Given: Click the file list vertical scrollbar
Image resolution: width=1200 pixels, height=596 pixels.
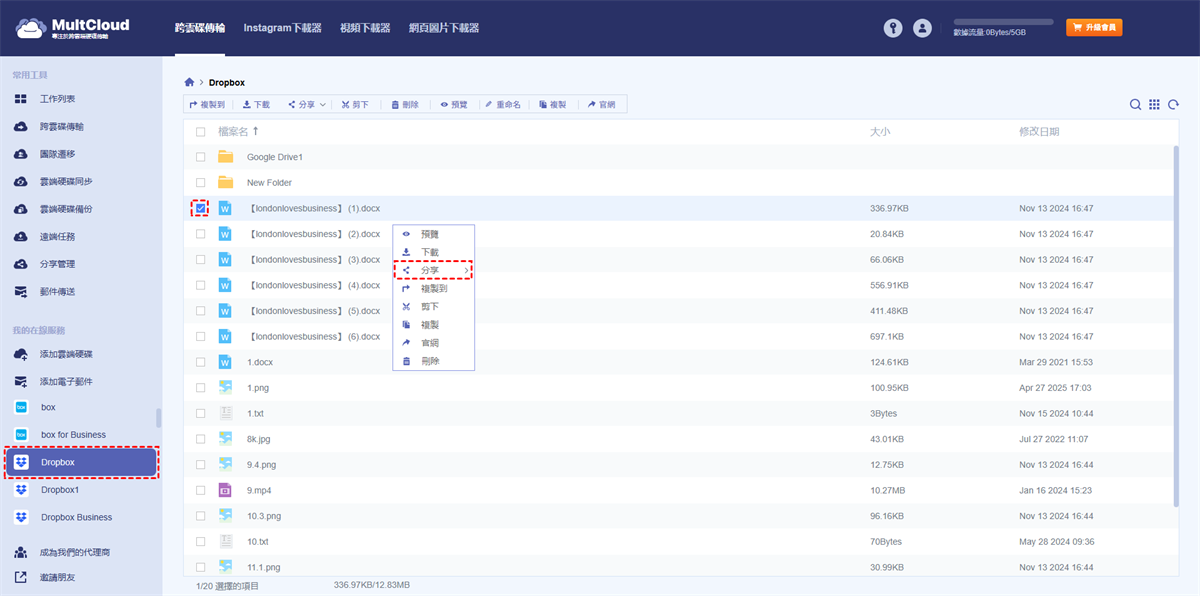Looking at the screenshot, I should pyautogui.click(x=1177, y=320).
